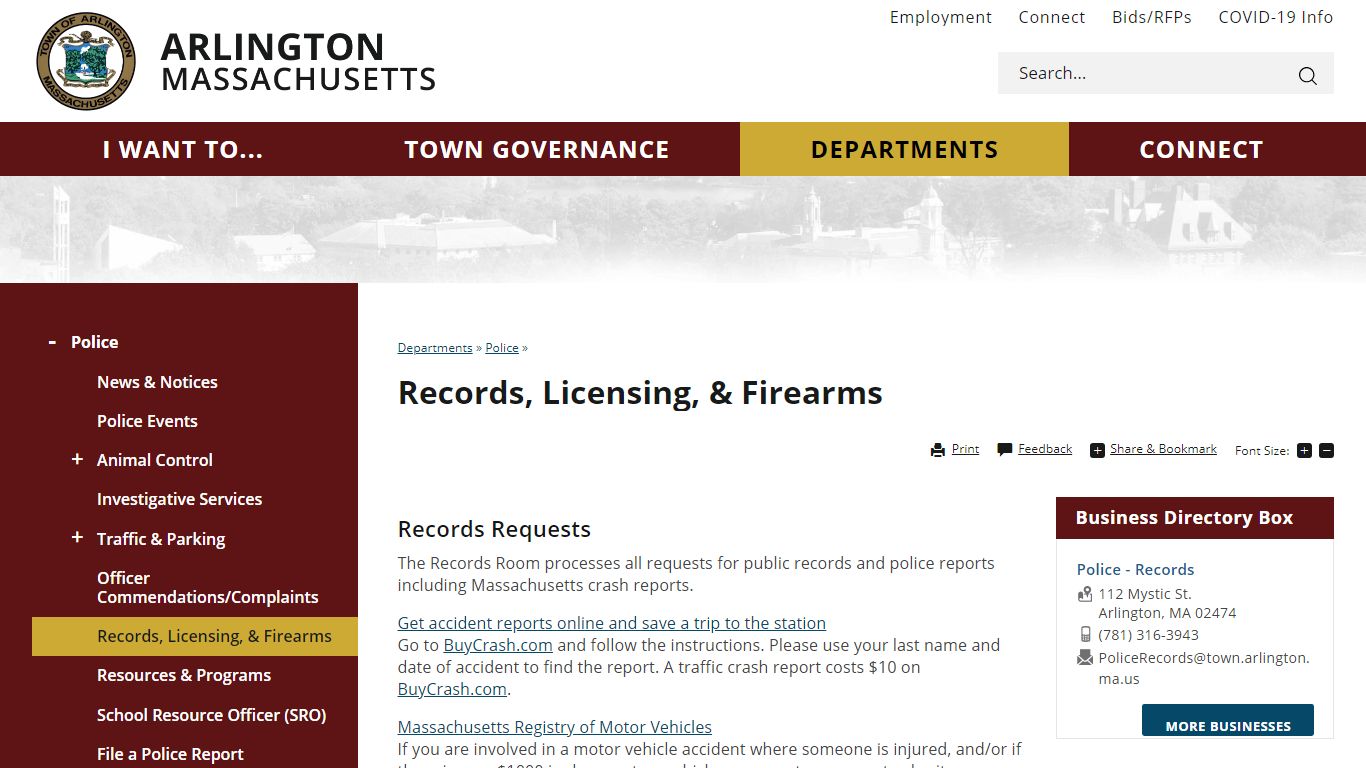Follow the BuyCrash.com link after $10
The height and width of the screenshot is (768, 1366).
[x=452, y=689]
